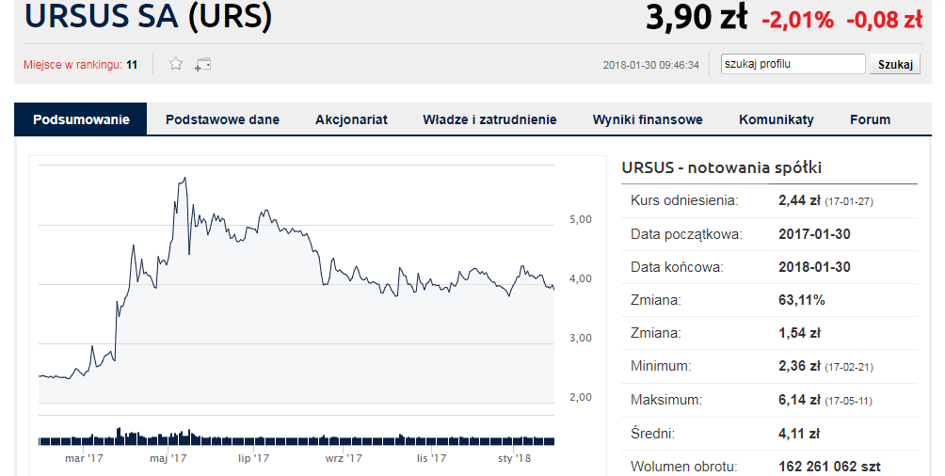Switch to Podstawowe dane tab
This screenshot has width=945, height=476.
[x=222, y=119]
